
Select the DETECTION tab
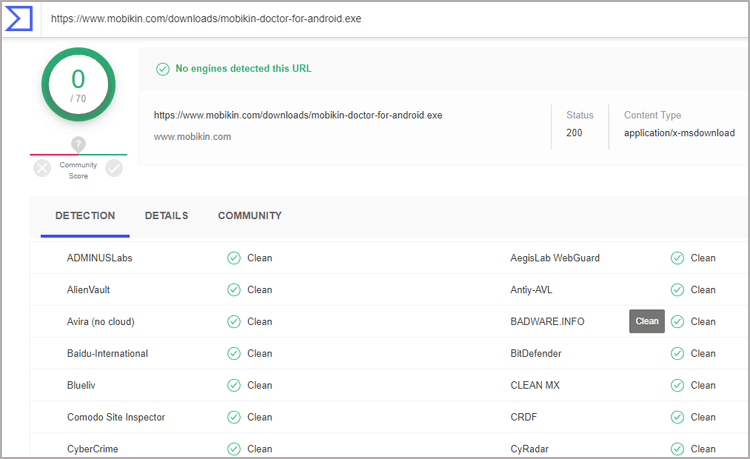85,216
